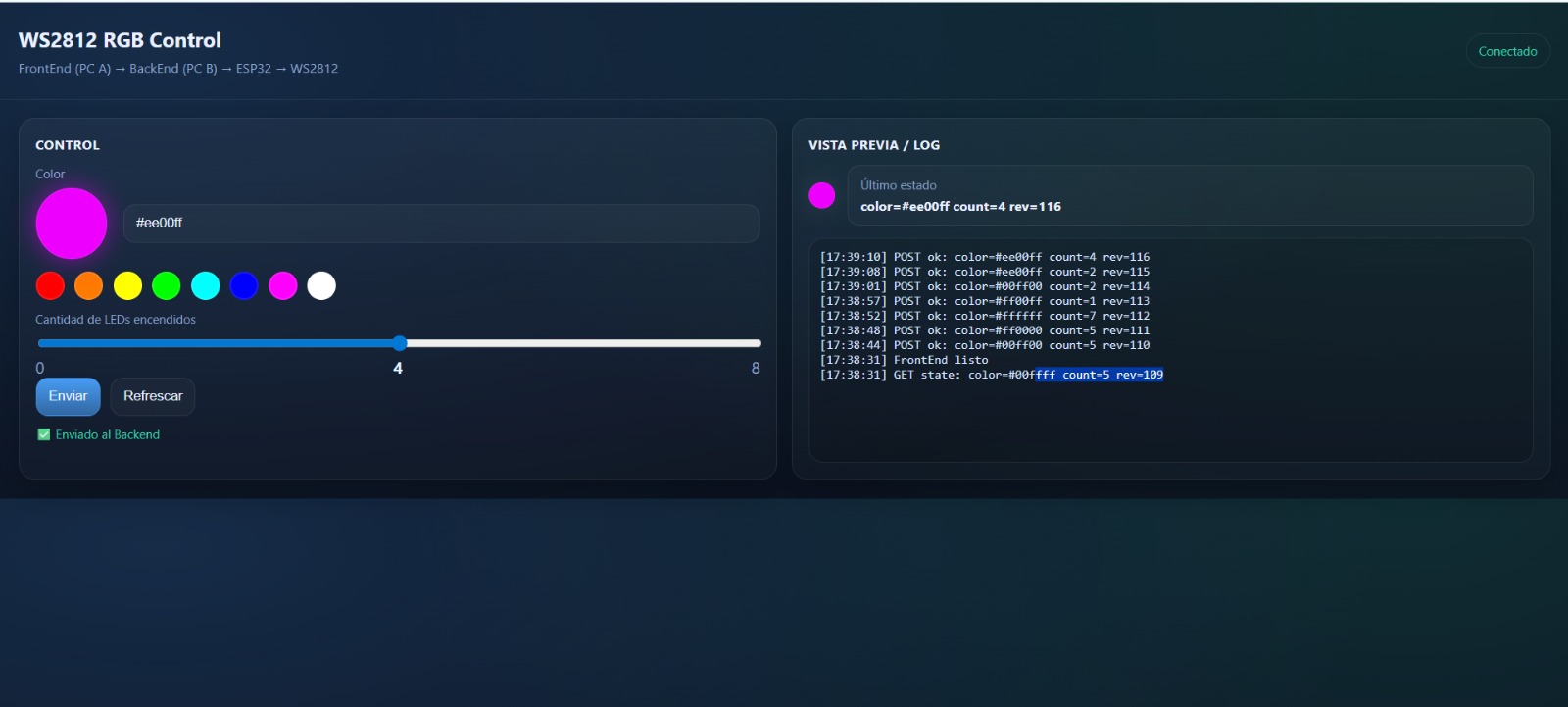1568x707 pixels.
Task: Click the slider minimum label 0
Action: click(x=40, y=368)
